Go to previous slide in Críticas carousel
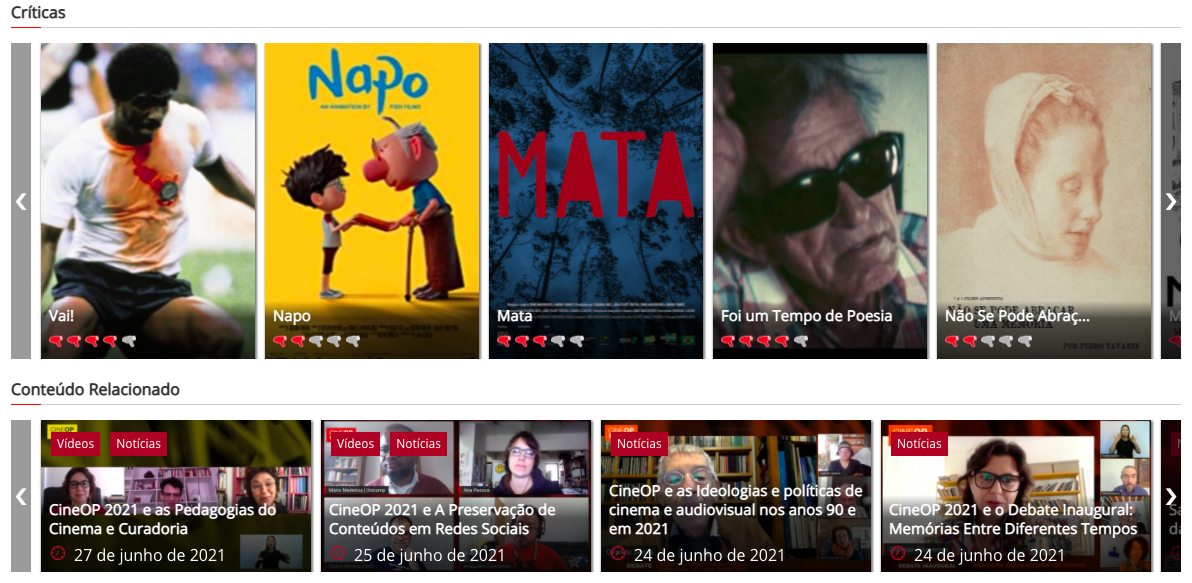Screen dimensions: 1192x583 21,201
